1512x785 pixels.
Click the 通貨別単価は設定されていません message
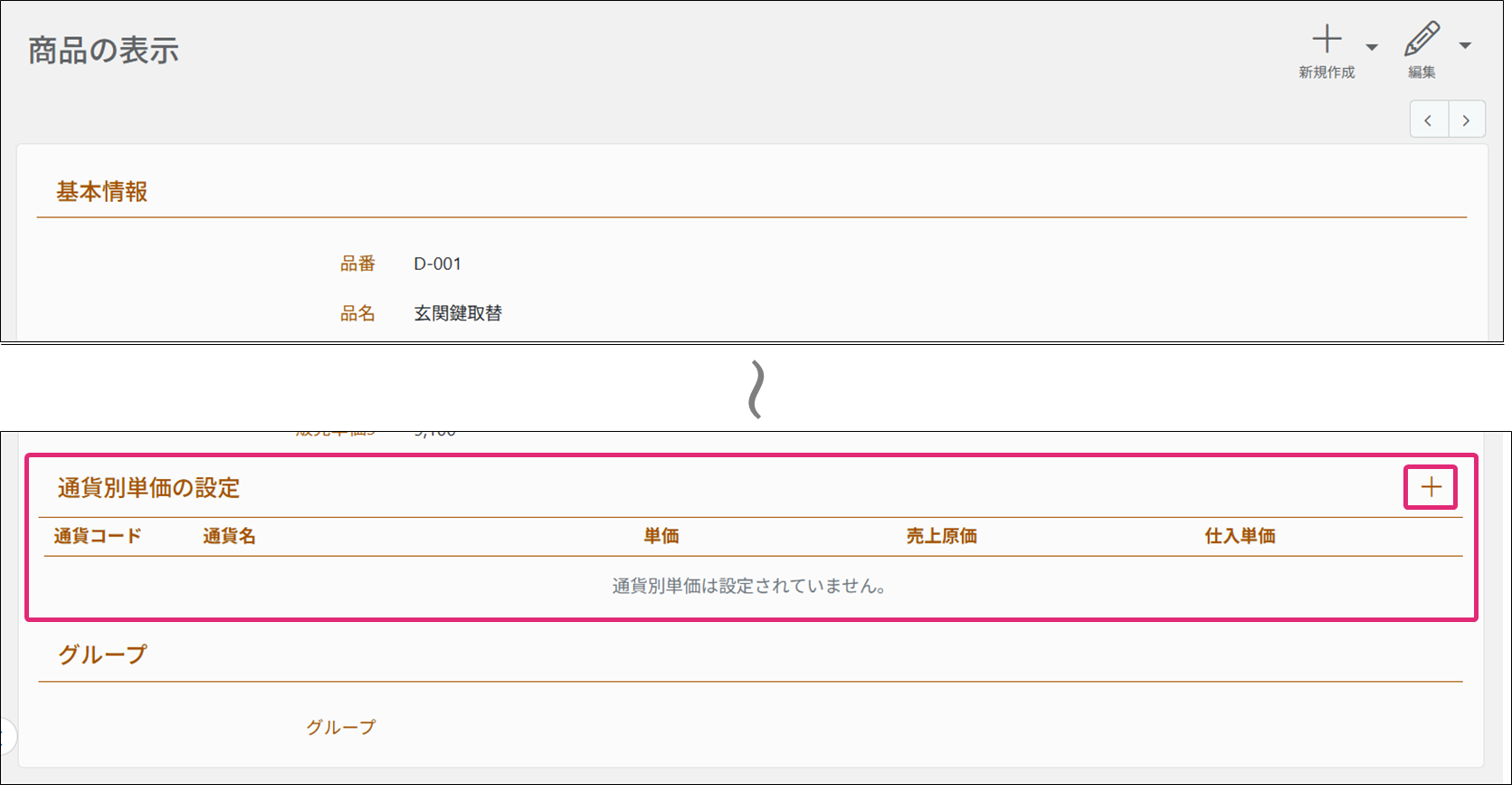click(x=750, y=586)
